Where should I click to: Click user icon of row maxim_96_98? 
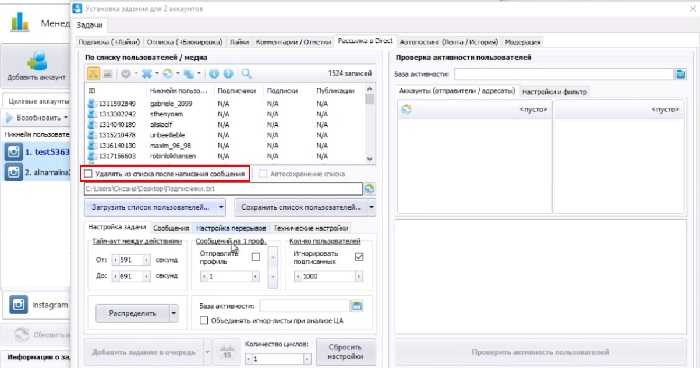(x=92, y=146)
